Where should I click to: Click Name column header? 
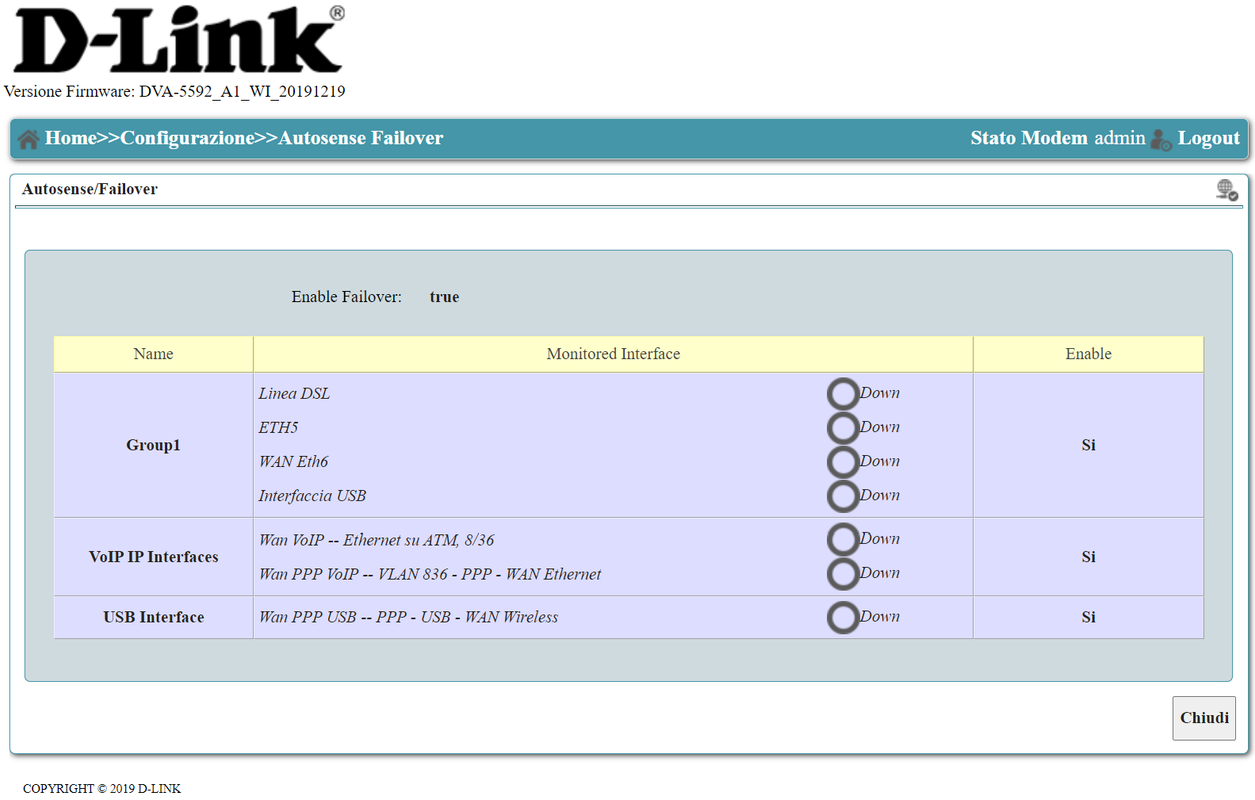point(153,354)
